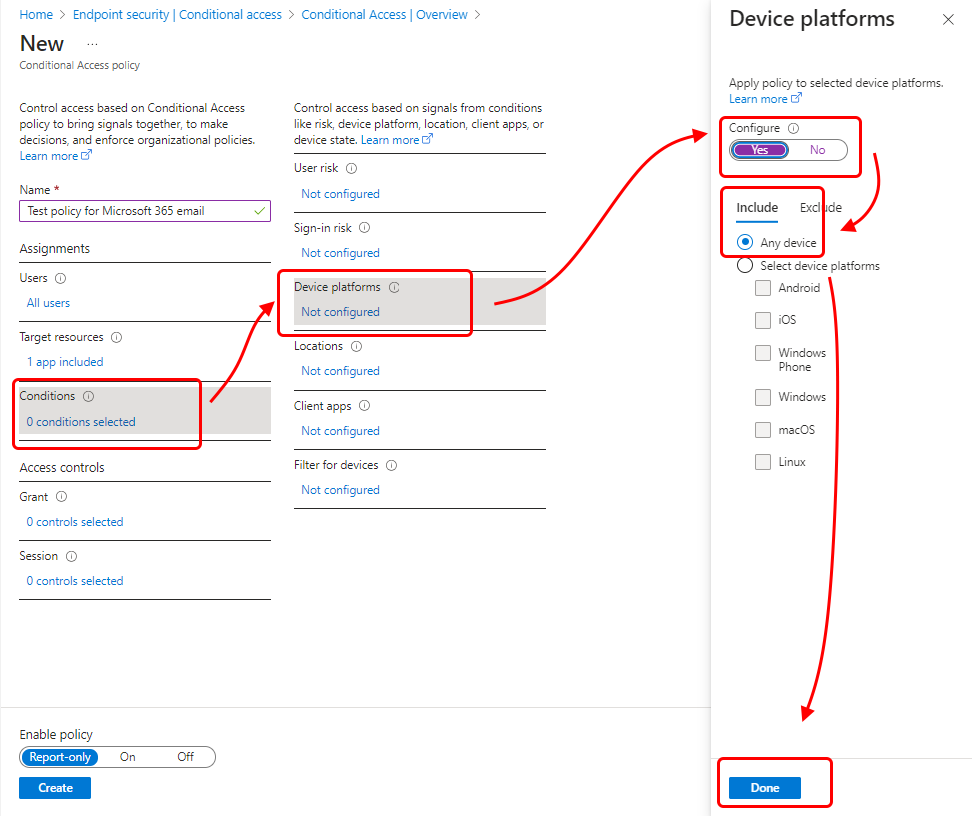This screenshot has height=816, width=973.
Task: Switch to the Exclude tab
Action: [820, 208]
